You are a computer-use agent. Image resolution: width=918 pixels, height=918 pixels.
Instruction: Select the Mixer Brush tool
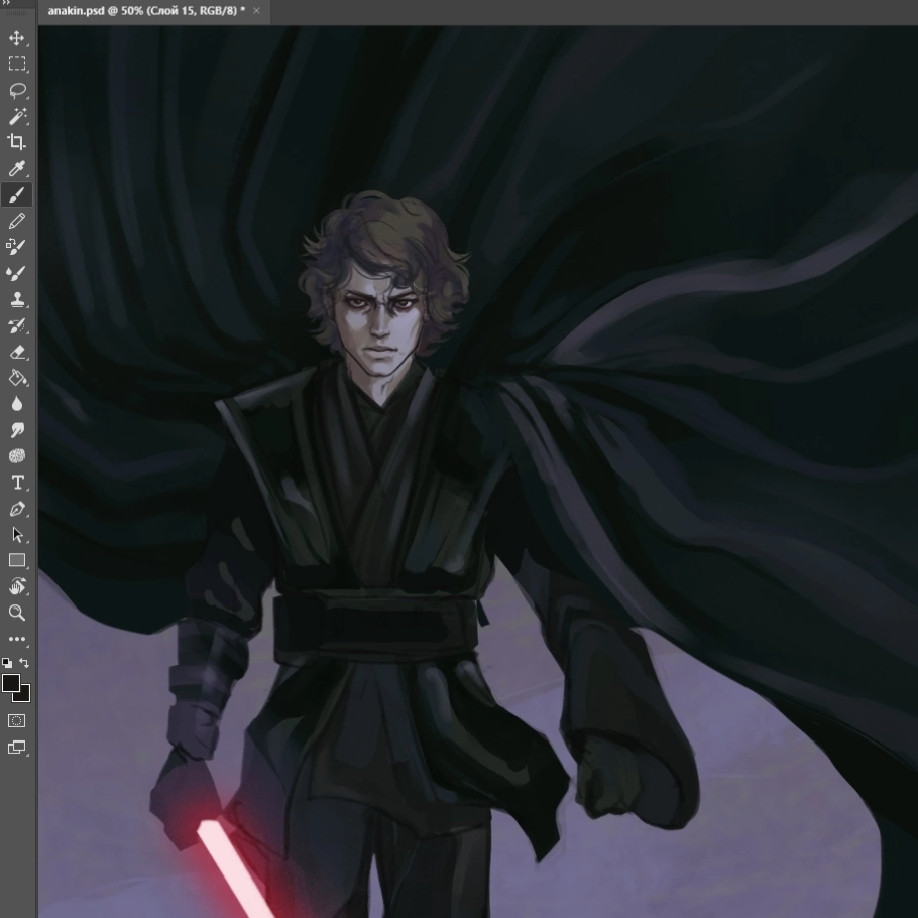[16, 273]
